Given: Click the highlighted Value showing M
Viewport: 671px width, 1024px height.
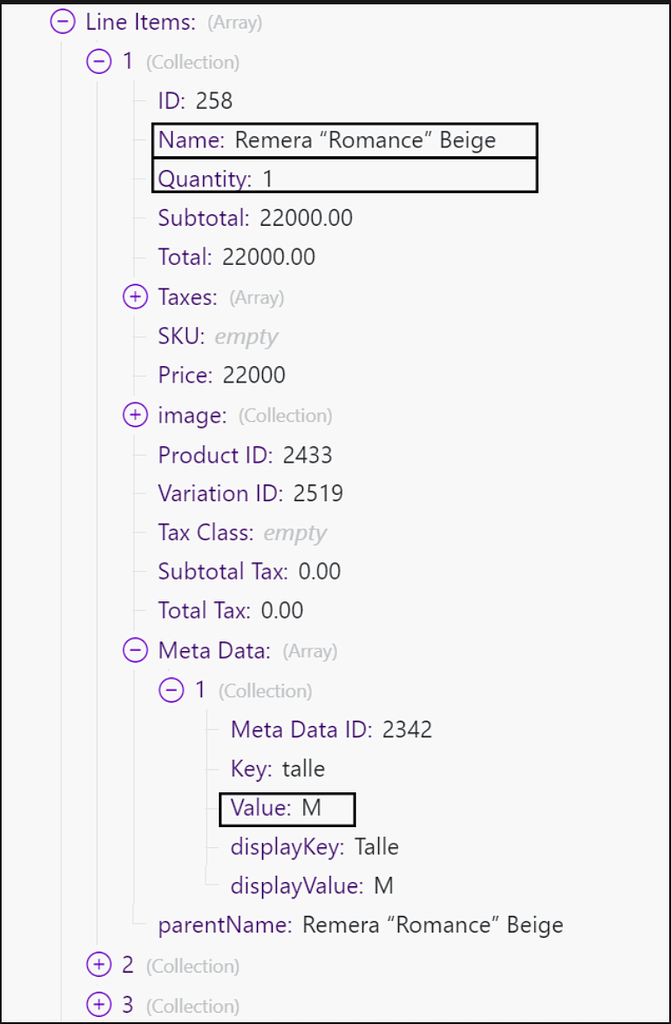Looking at the screenshot, I should click(x=286, y=808).
